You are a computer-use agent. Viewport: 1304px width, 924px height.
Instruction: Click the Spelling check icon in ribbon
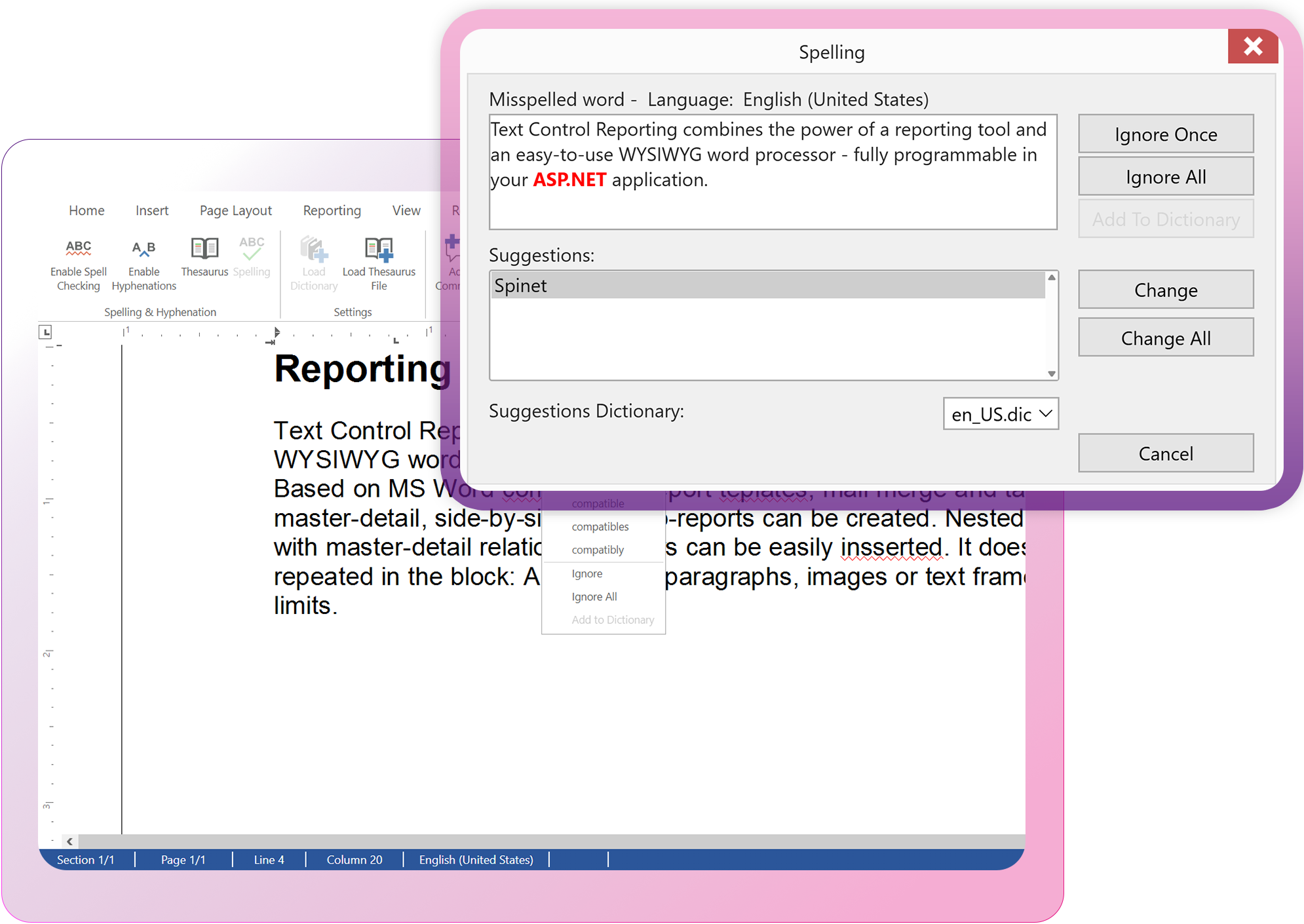(x=252, y=248)
